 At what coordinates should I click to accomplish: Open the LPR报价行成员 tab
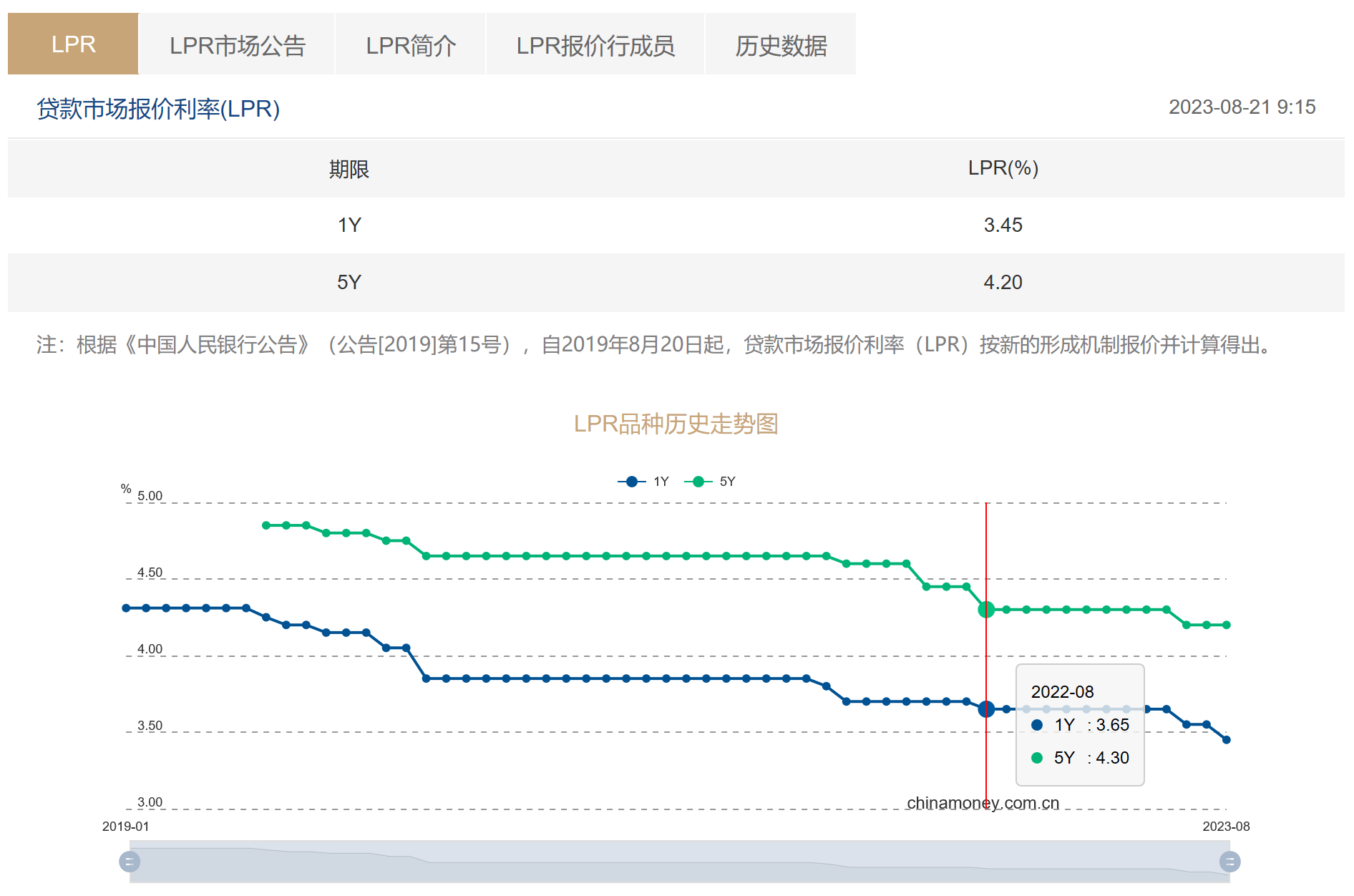pyautogui.click(x=595, y=44)
